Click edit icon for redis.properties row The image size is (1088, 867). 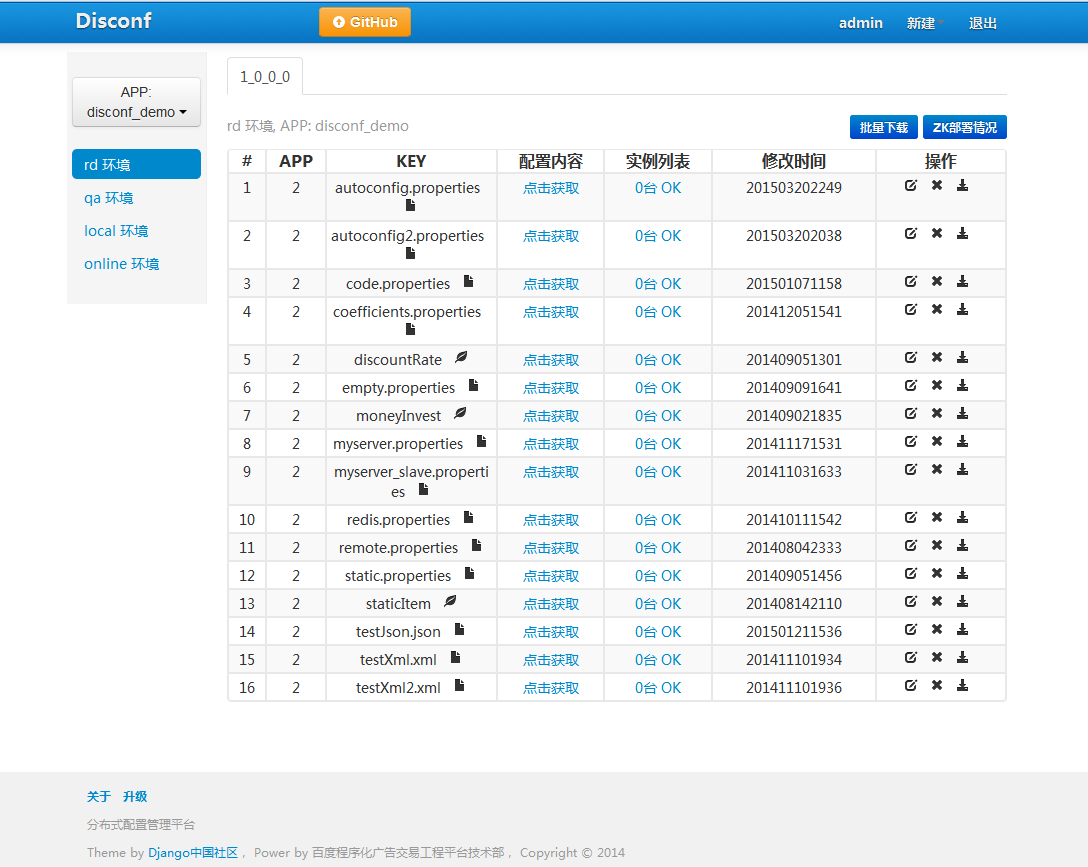[910, 517]
